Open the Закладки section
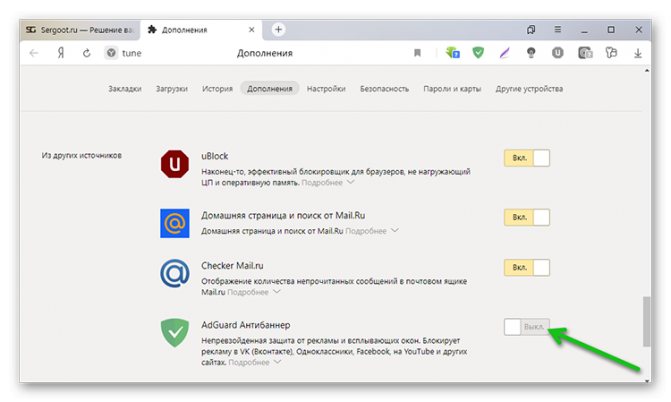This screenshot has width=671, height=402. (125, 89)
